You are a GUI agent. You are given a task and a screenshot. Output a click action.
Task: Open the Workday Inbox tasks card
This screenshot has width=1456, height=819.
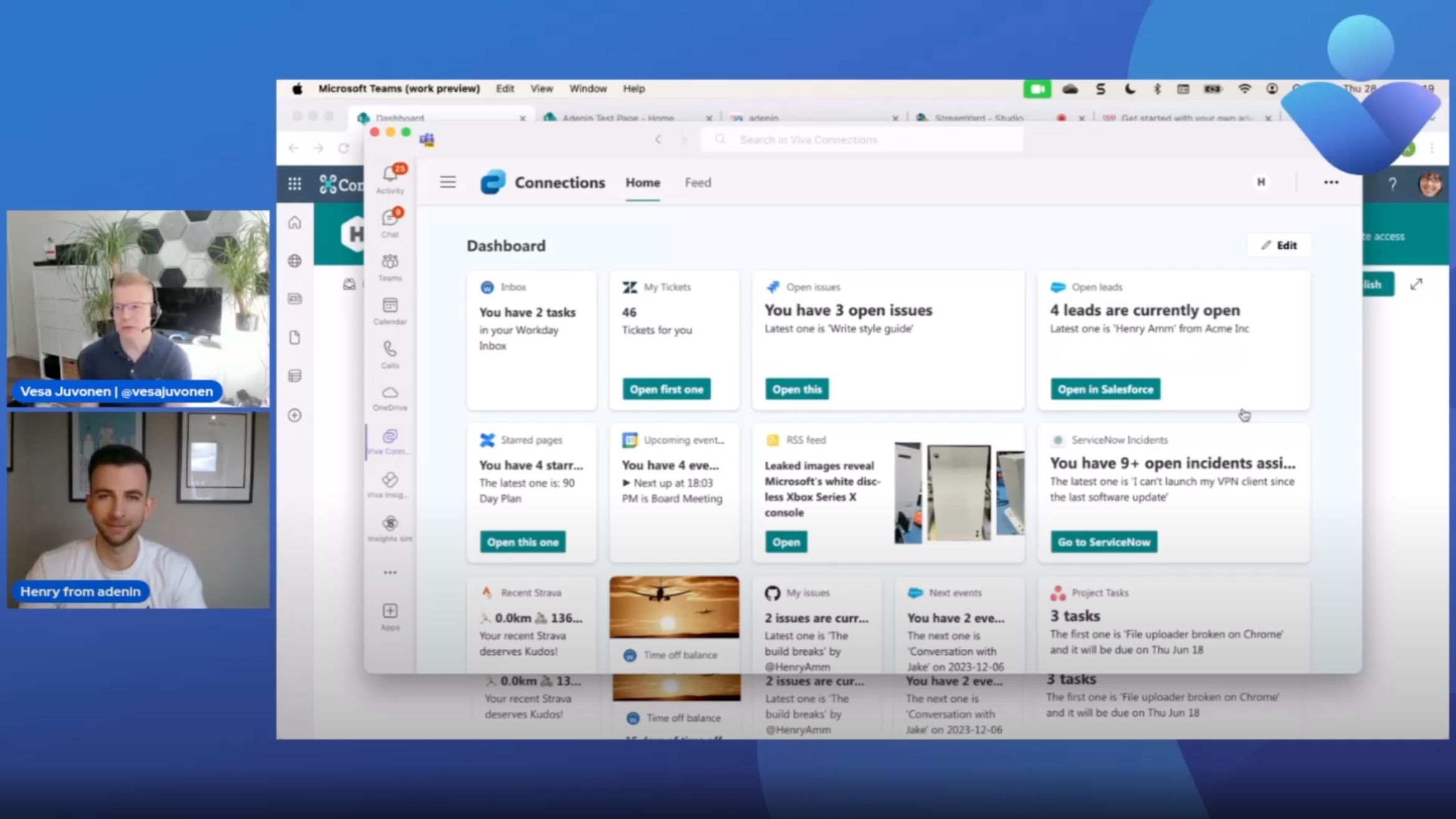pyautogui.click(x=532, y=340)
